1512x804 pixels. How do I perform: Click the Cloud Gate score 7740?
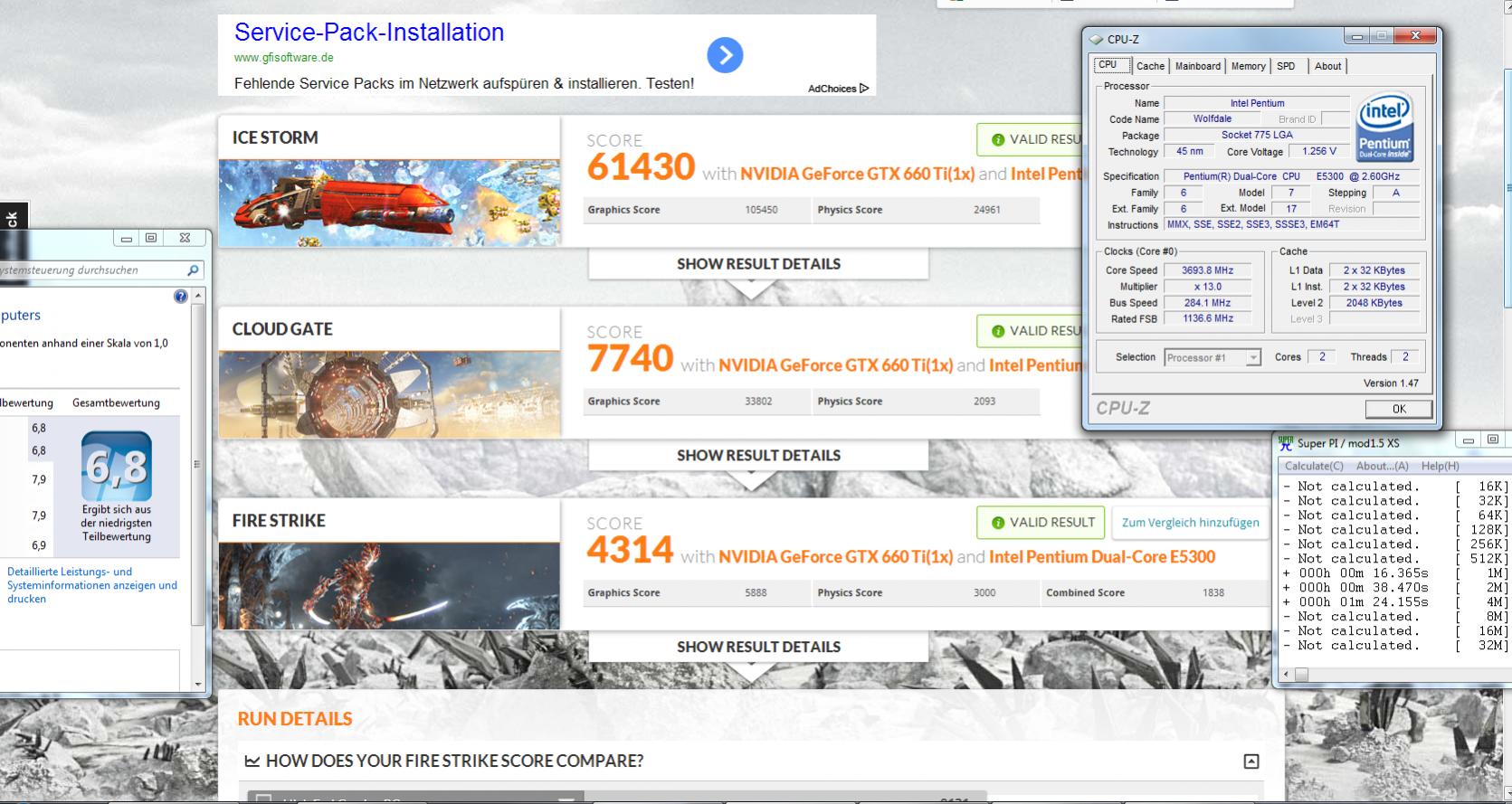pos(630,359)
